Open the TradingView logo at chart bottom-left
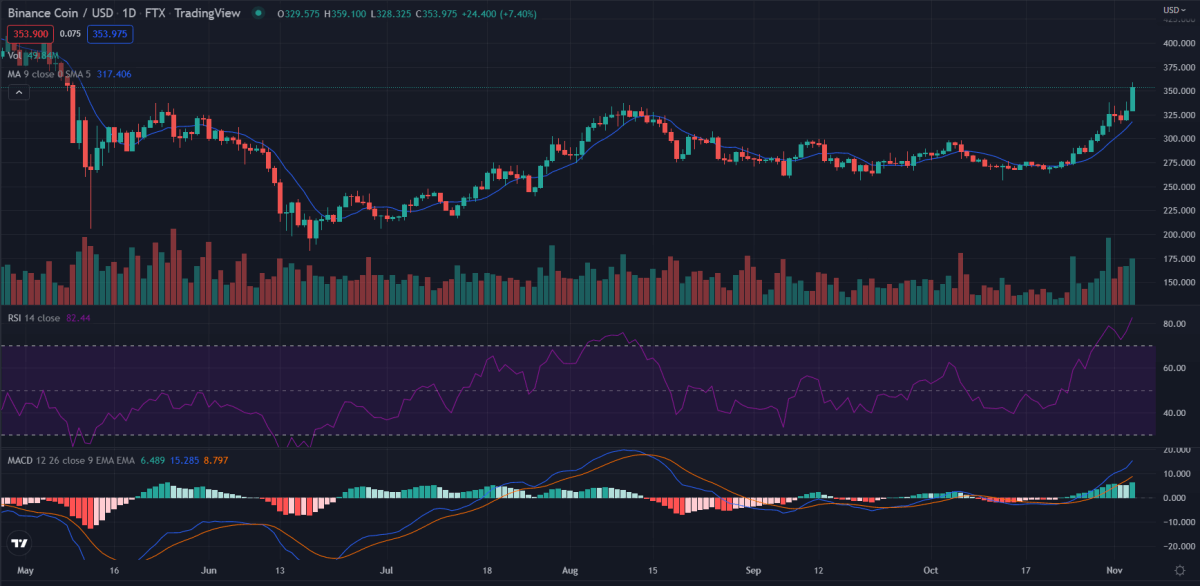 tap(19, 544)
